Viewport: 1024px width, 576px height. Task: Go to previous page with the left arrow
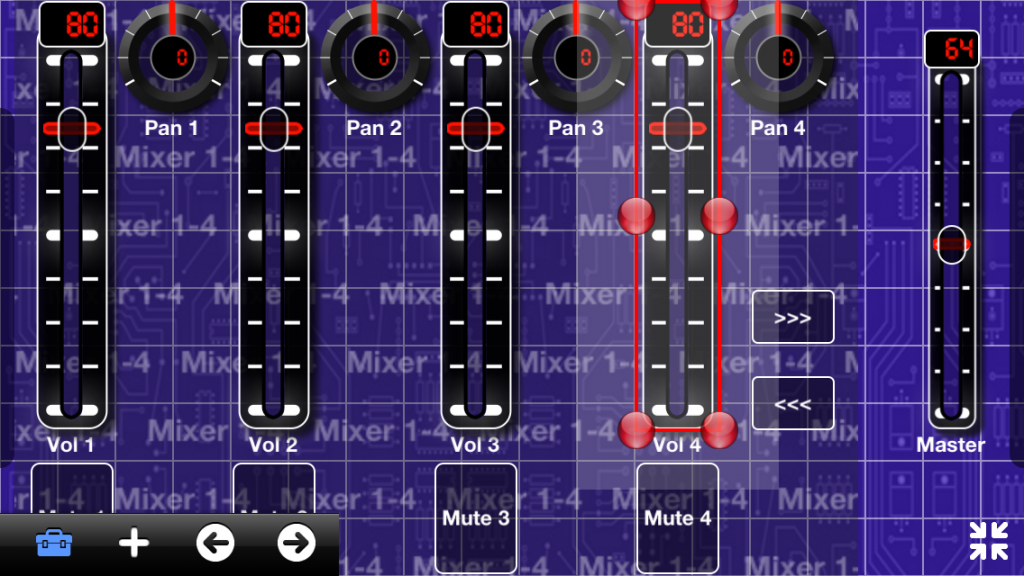pos(215,543)
